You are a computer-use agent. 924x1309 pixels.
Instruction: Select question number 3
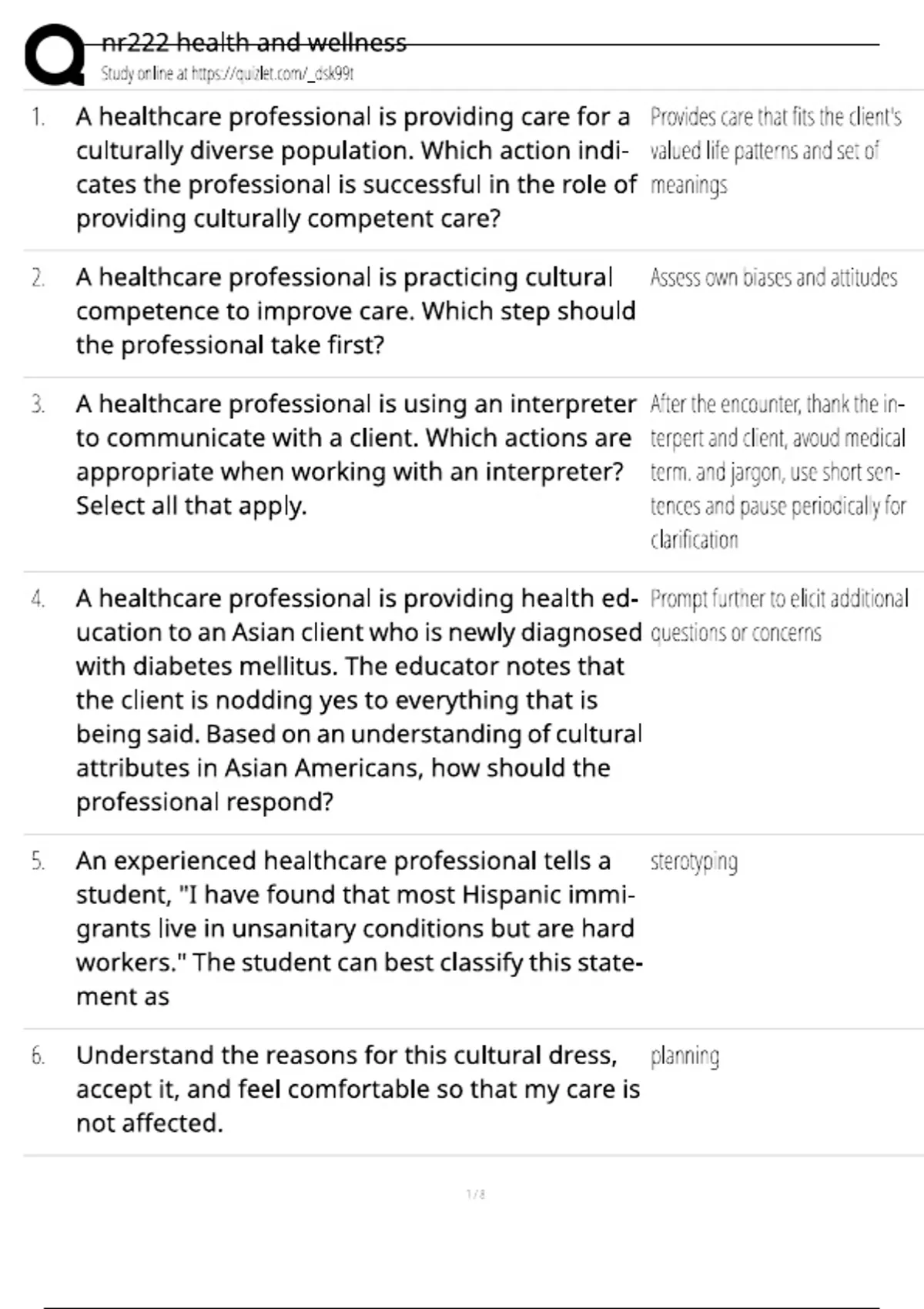click(38, 404)
